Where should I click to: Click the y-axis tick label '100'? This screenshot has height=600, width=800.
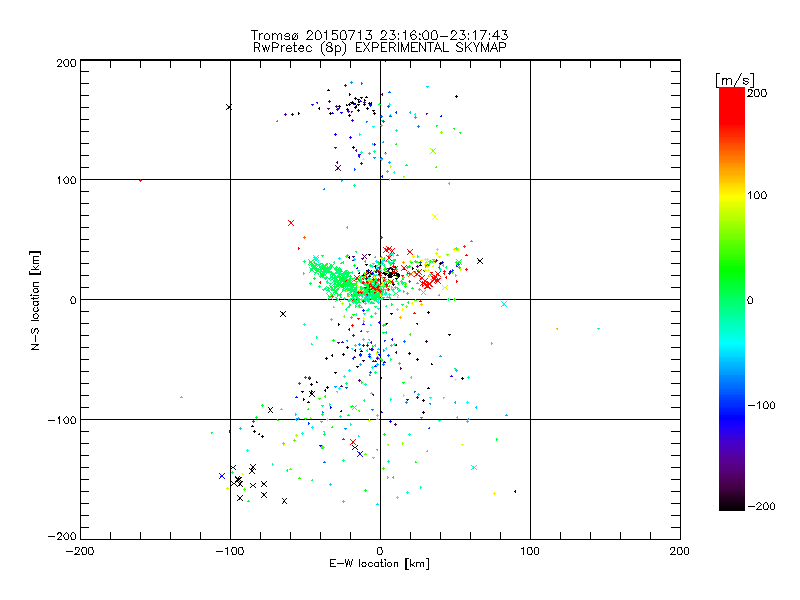66,180
